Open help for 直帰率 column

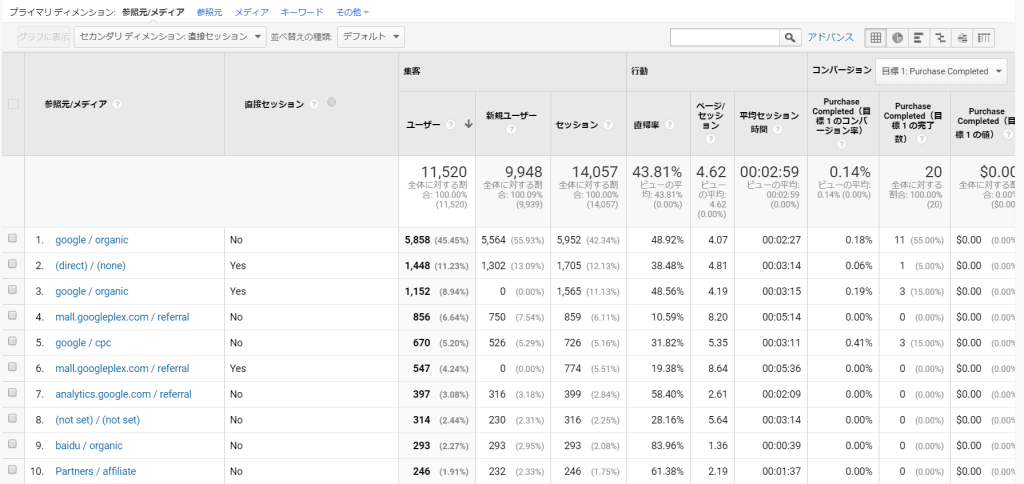pyautogui.click(x=669, y=125)
